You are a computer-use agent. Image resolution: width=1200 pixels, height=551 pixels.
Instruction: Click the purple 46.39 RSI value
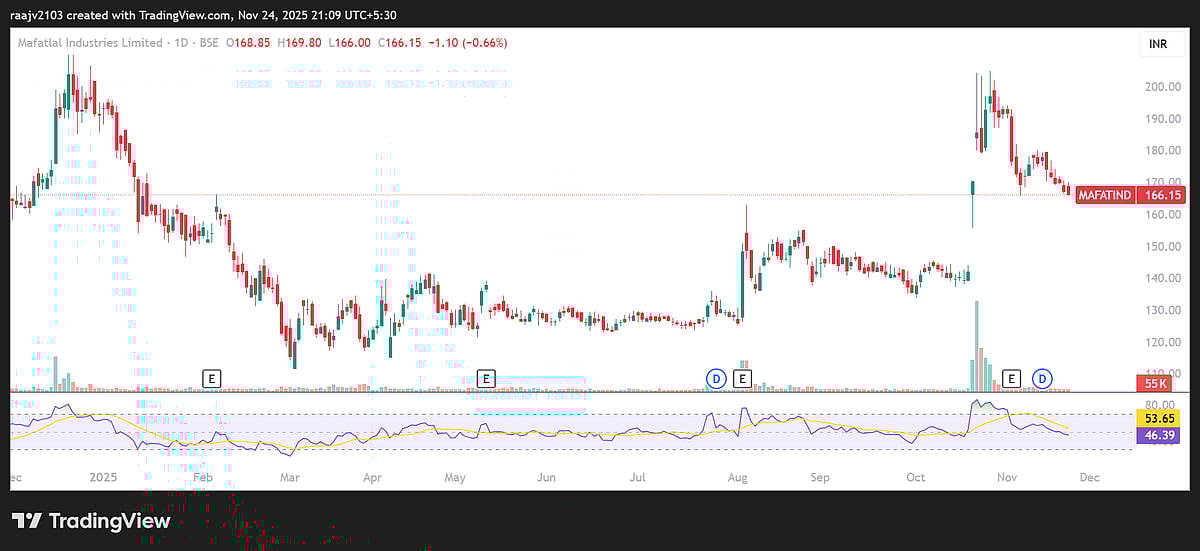[x=1159, y=436]
